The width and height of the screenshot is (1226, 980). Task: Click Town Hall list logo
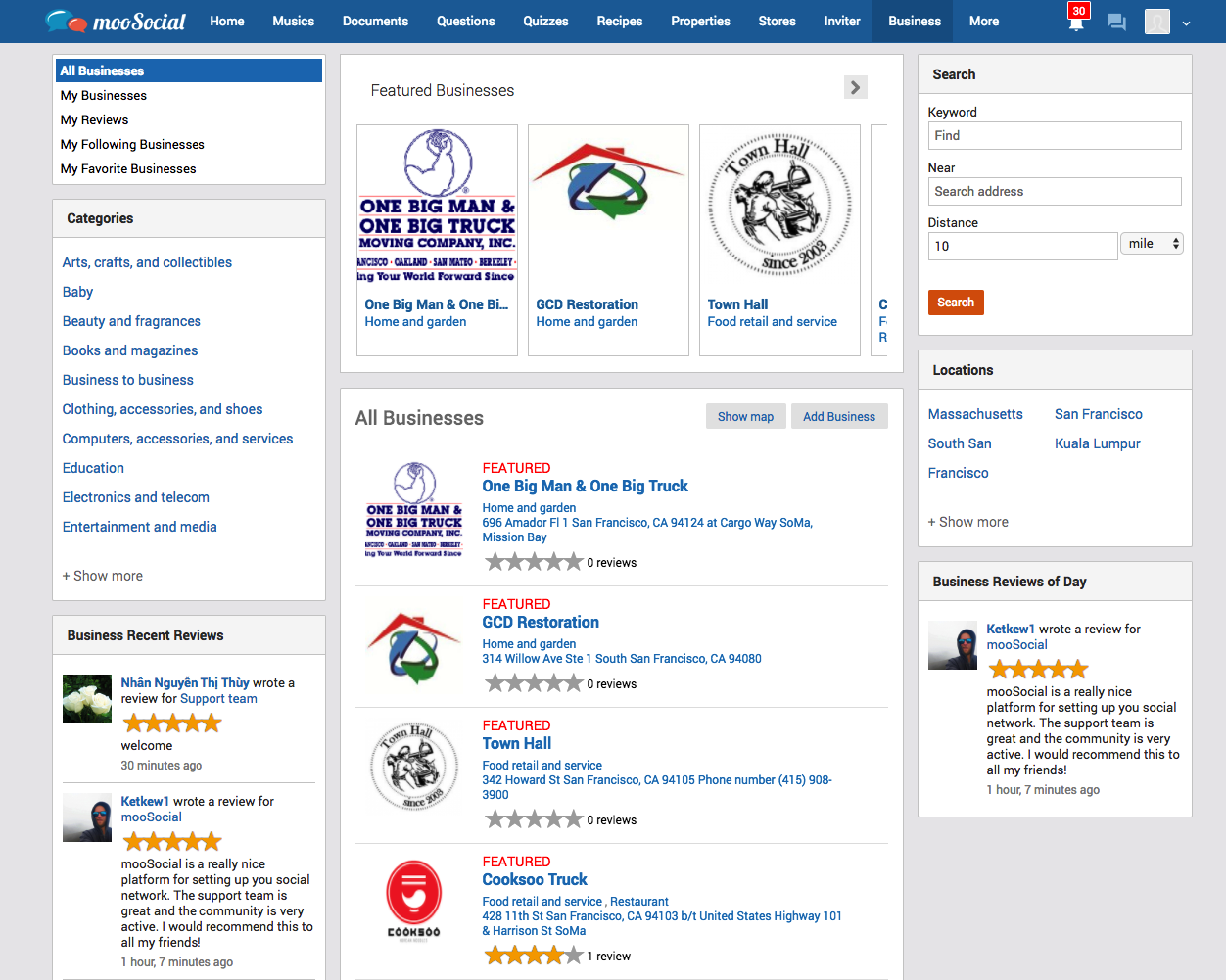[413, 768]
